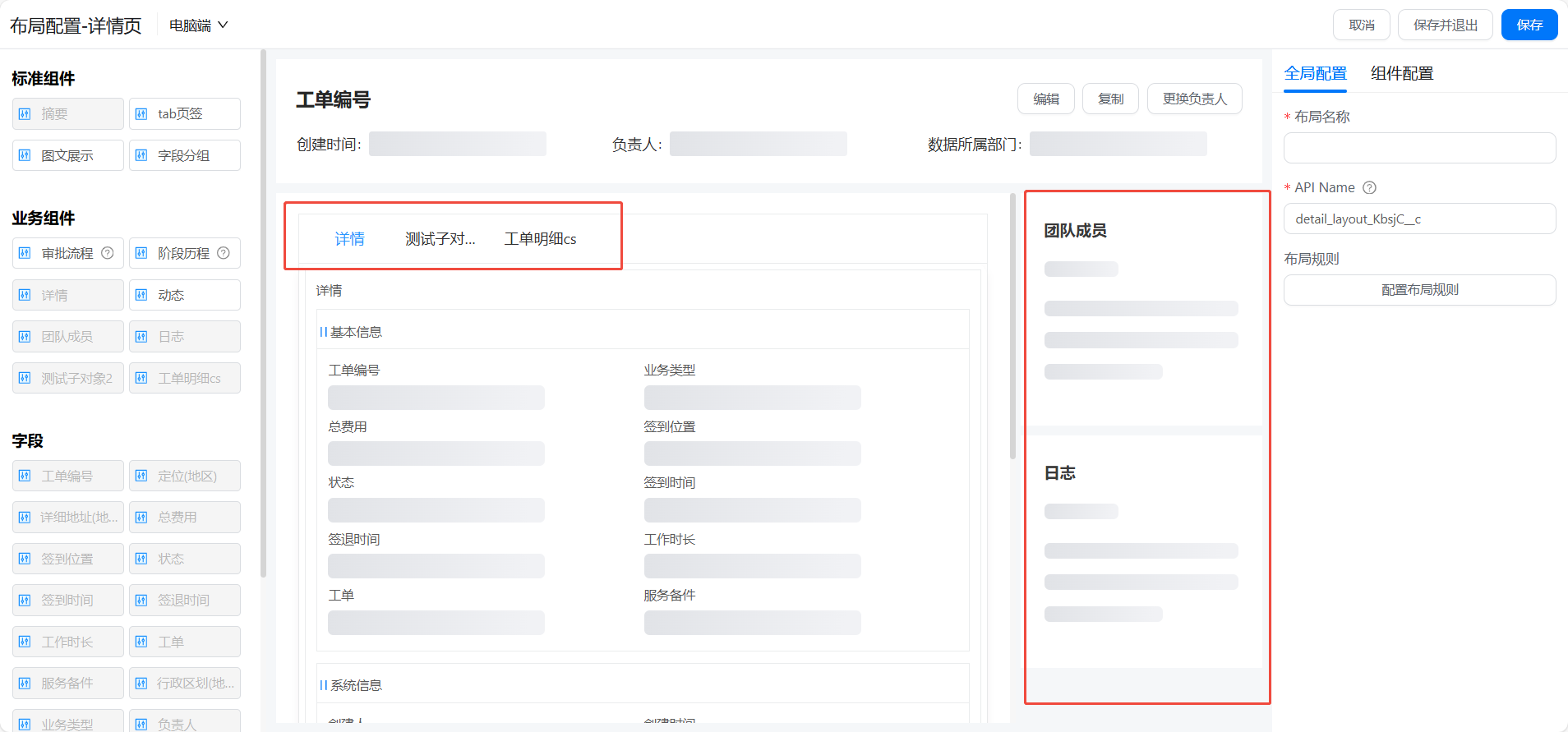Open the 电脑端 device dropdown
Image resolution: width=1568 pixels, height=732 pixels.
click(x=198, y=25)
